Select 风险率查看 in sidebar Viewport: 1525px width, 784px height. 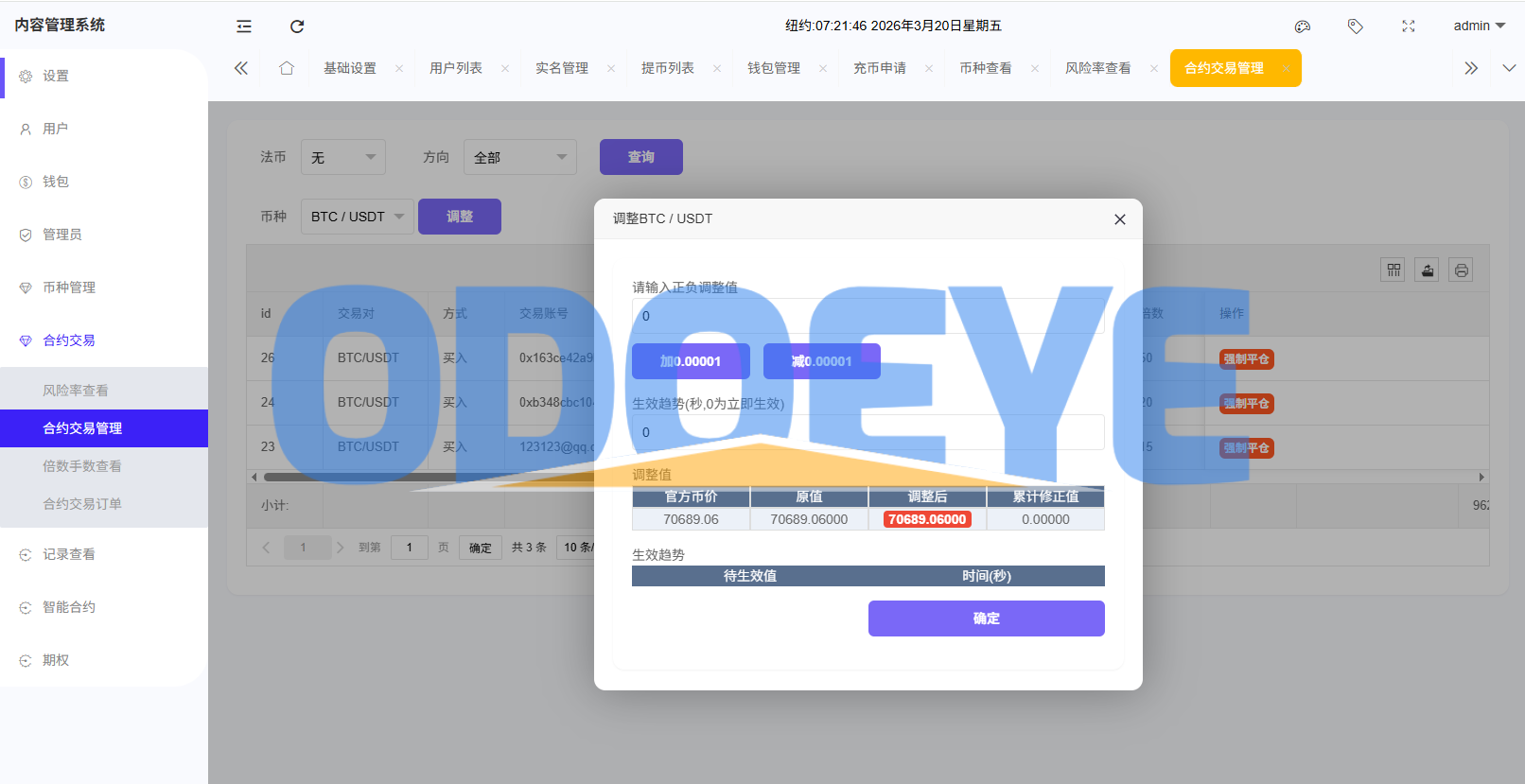click(76, 391)
